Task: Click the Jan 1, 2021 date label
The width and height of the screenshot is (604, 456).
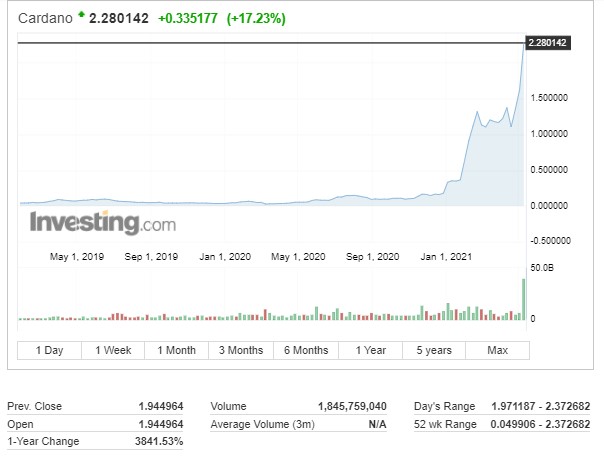Action: coord(446,256)
